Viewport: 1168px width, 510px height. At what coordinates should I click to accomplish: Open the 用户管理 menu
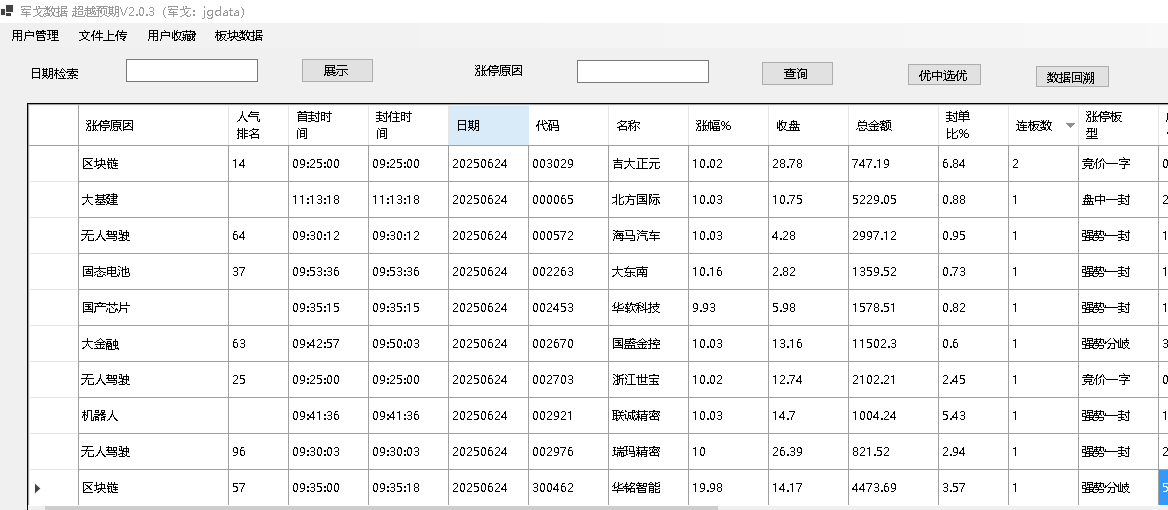pyautogui.click(x=35, y=36)
